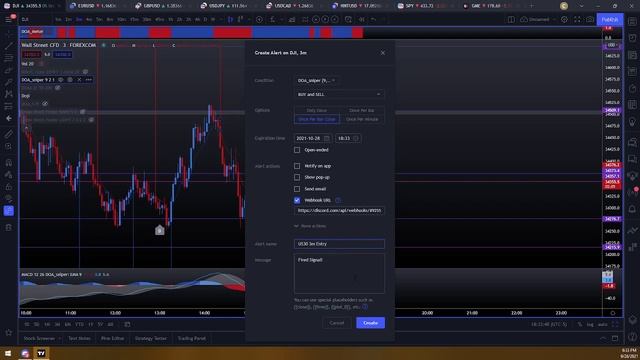Click the compare or add symbol icon
The height and width of the screenshot is (360, 640).
[259, 20]
